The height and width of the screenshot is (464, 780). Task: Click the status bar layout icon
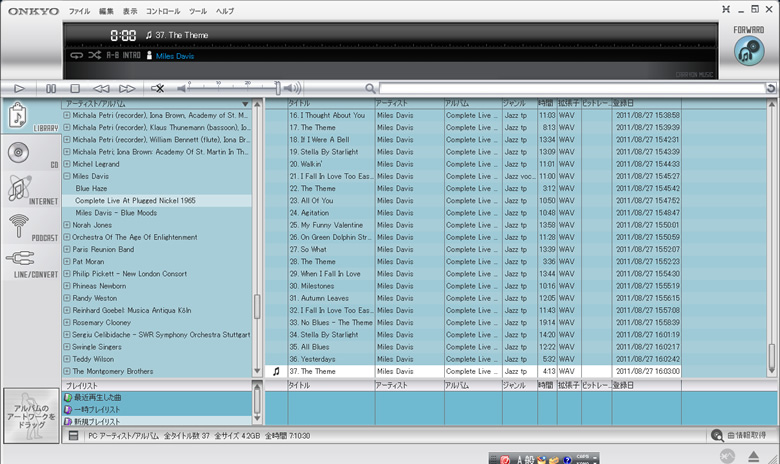74,436
